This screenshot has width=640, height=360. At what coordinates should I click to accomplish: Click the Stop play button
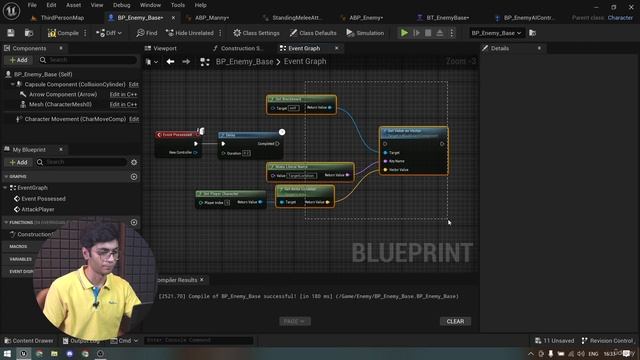click(428, 33)
